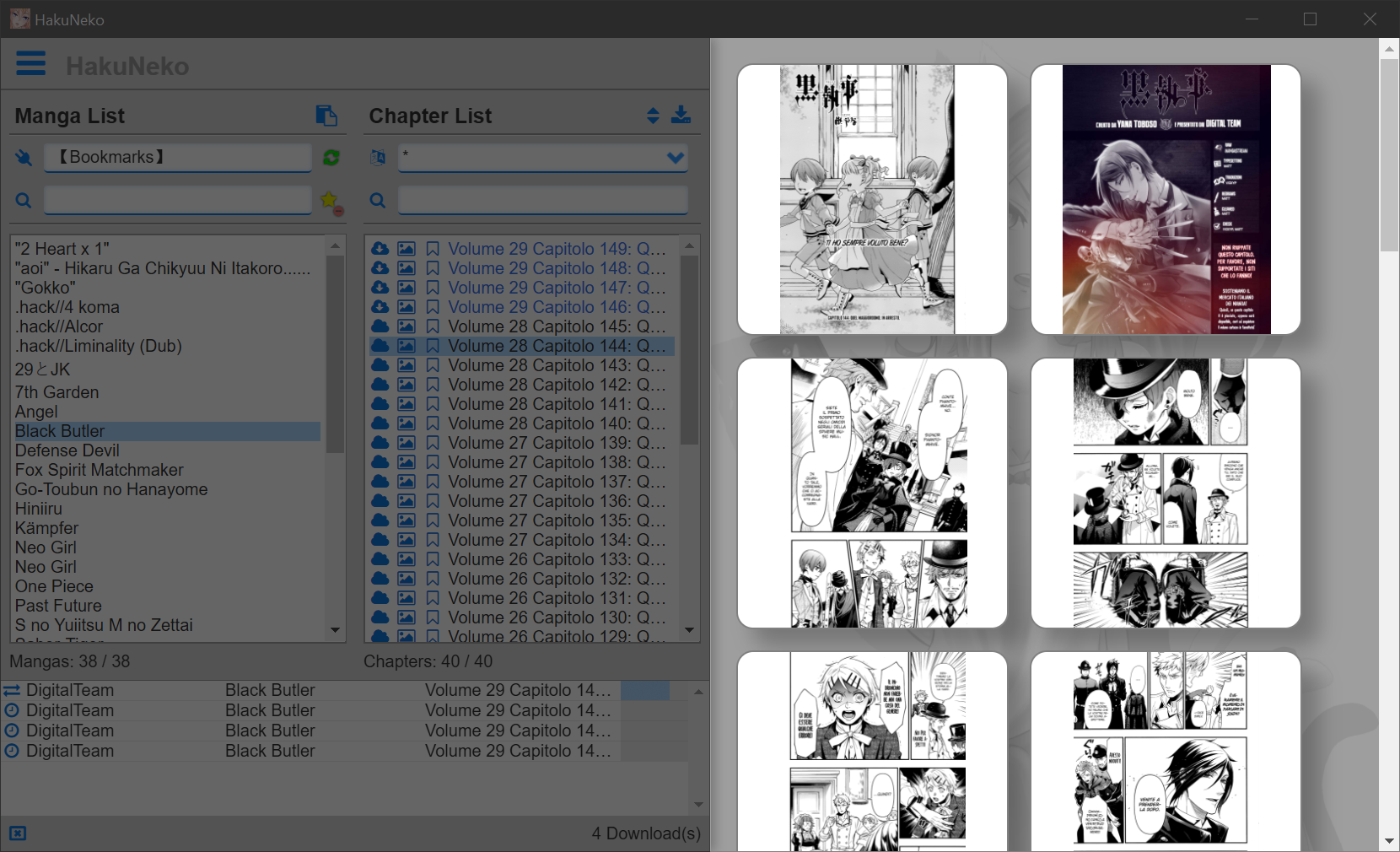
Task: Click cloud download icon for Capitolo 134
Action: point(380,540)
